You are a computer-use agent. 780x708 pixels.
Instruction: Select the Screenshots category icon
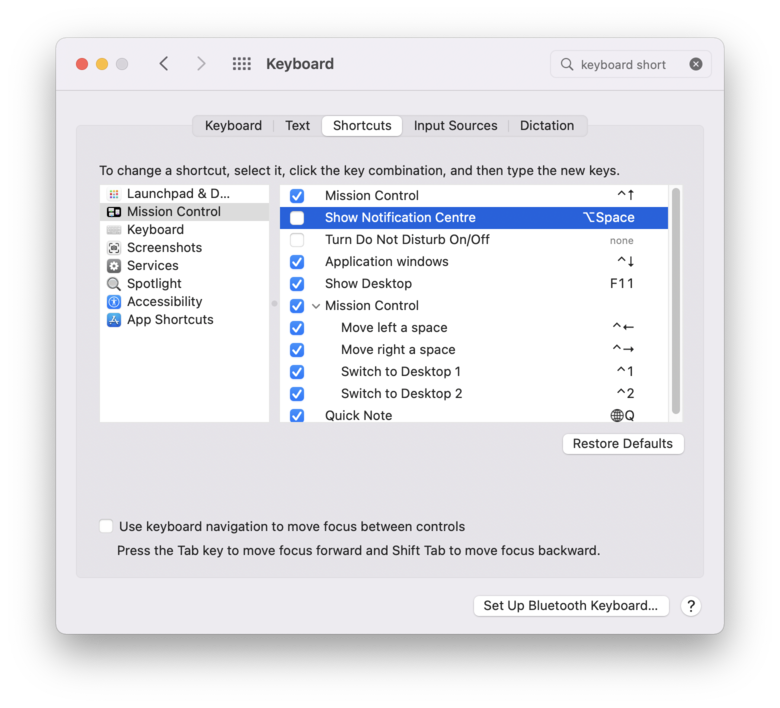point(114,248)
